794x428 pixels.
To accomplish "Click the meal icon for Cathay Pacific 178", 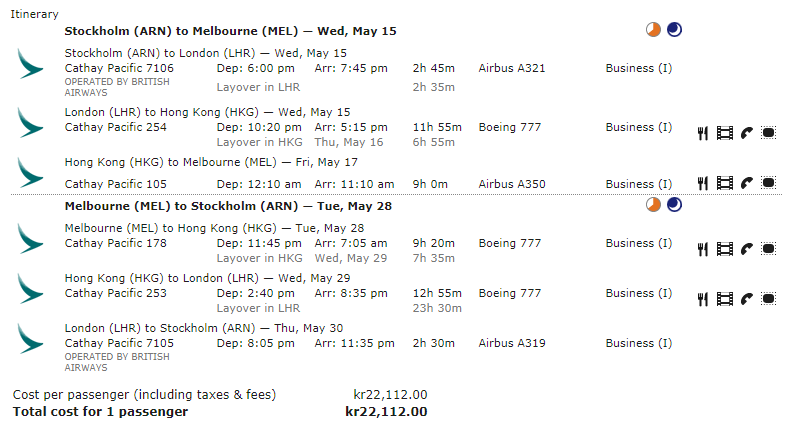I will 703,248.
